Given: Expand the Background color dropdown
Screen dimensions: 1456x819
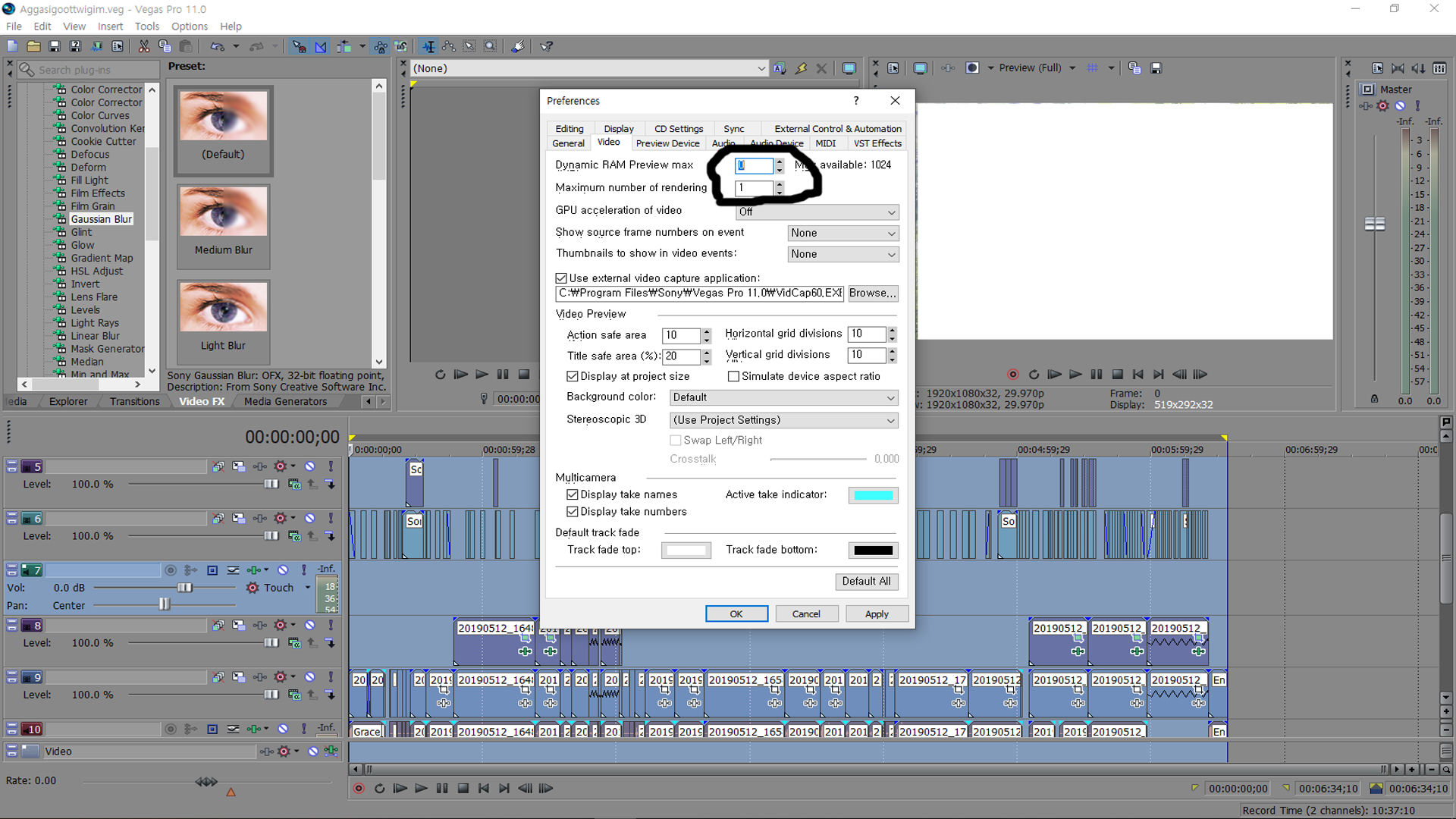Looking at the screenshot, I should (783, 397).
